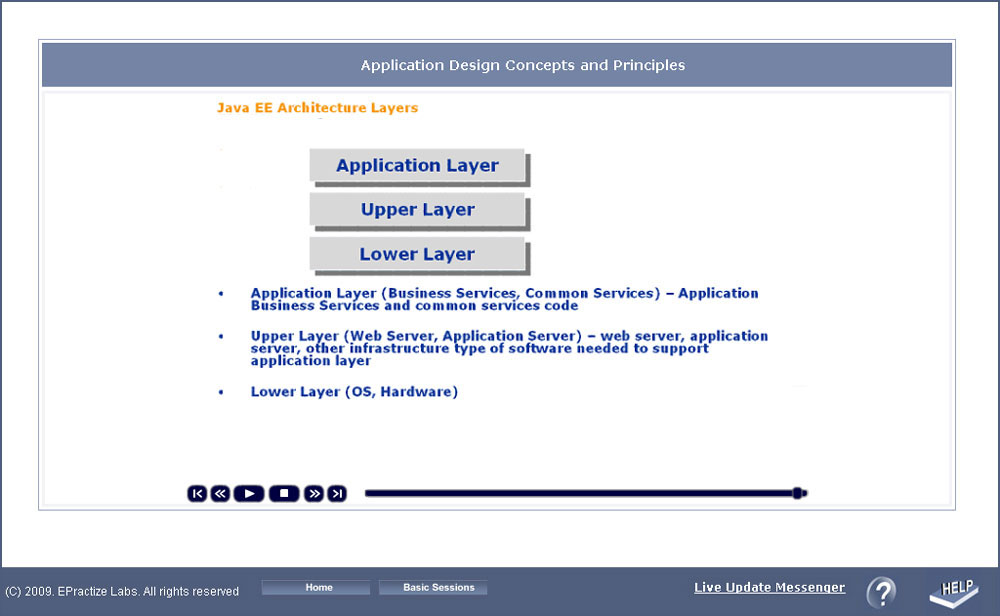Click the Java EE Architecture Layers heading
This screenshot has height=616, width=1000.
[318, 108]
